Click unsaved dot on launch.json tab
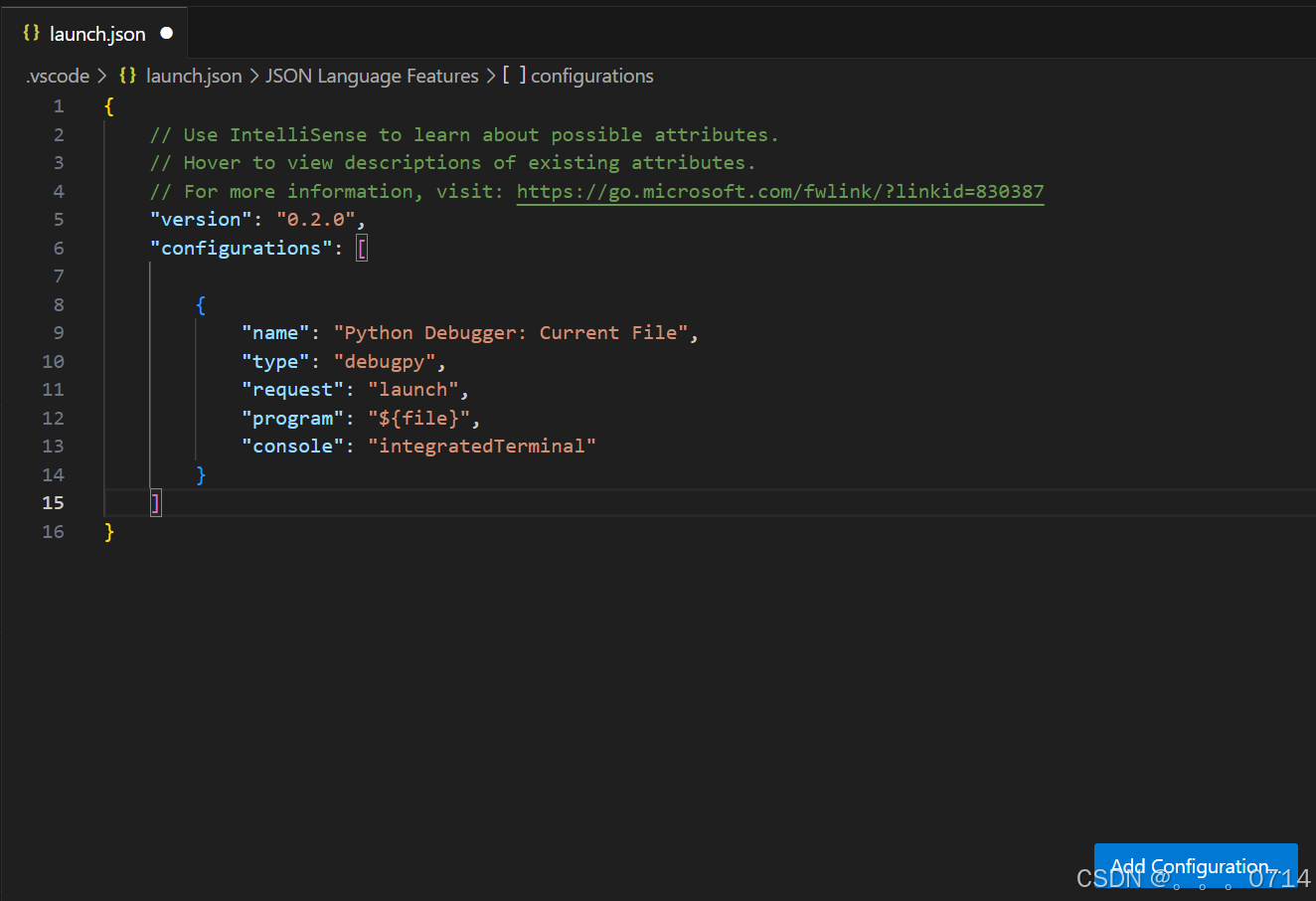 pos(166,33)
